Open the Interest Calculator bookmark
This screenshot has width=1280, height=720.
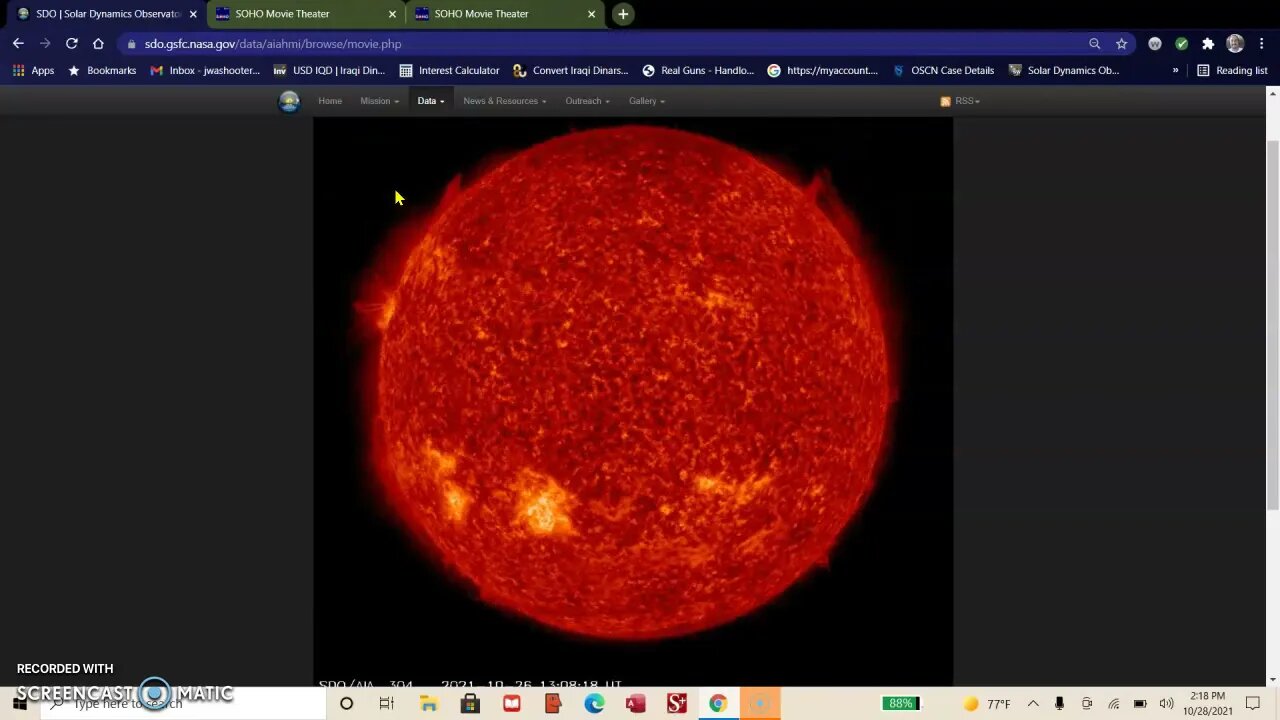pyautogui.click(x=449, y=71)
